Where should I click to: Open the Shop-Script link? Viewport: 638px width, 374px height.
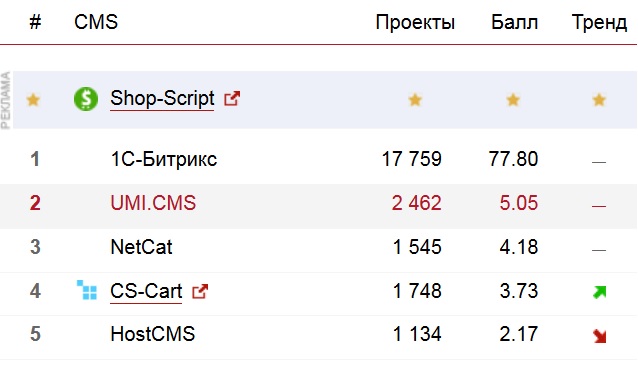point(162,98)
